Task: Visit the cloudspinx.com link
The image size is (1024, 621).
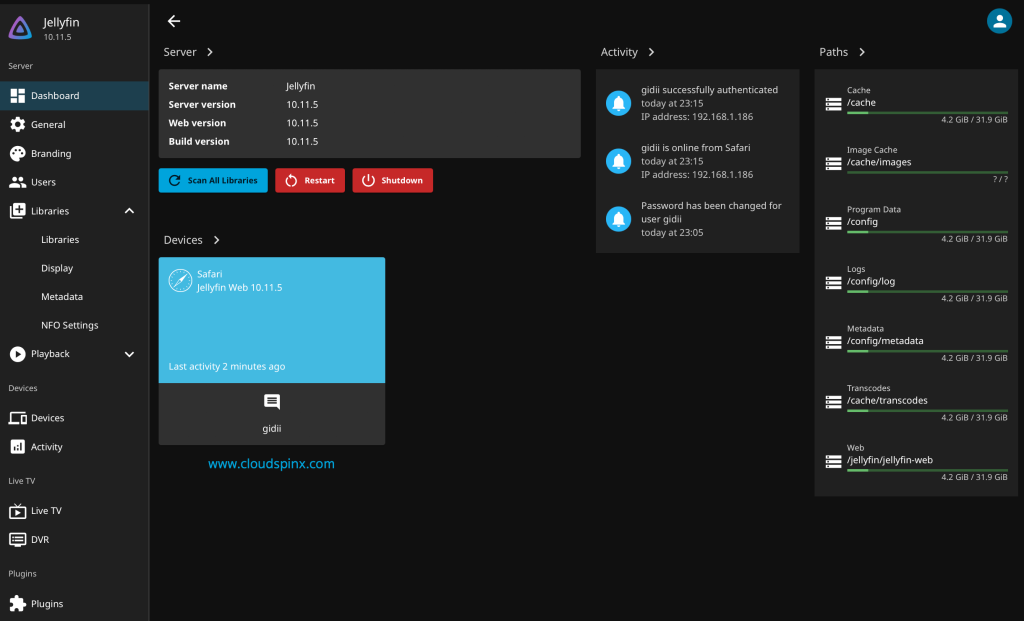Action: tap(271, 463)
